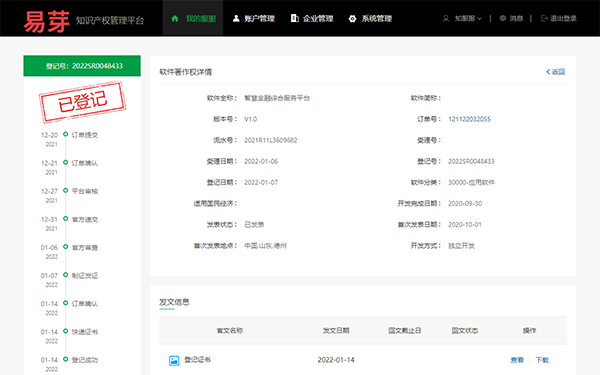Click 下载 to download the certificate
Screen dimensions: 600x375
(542, 360)
